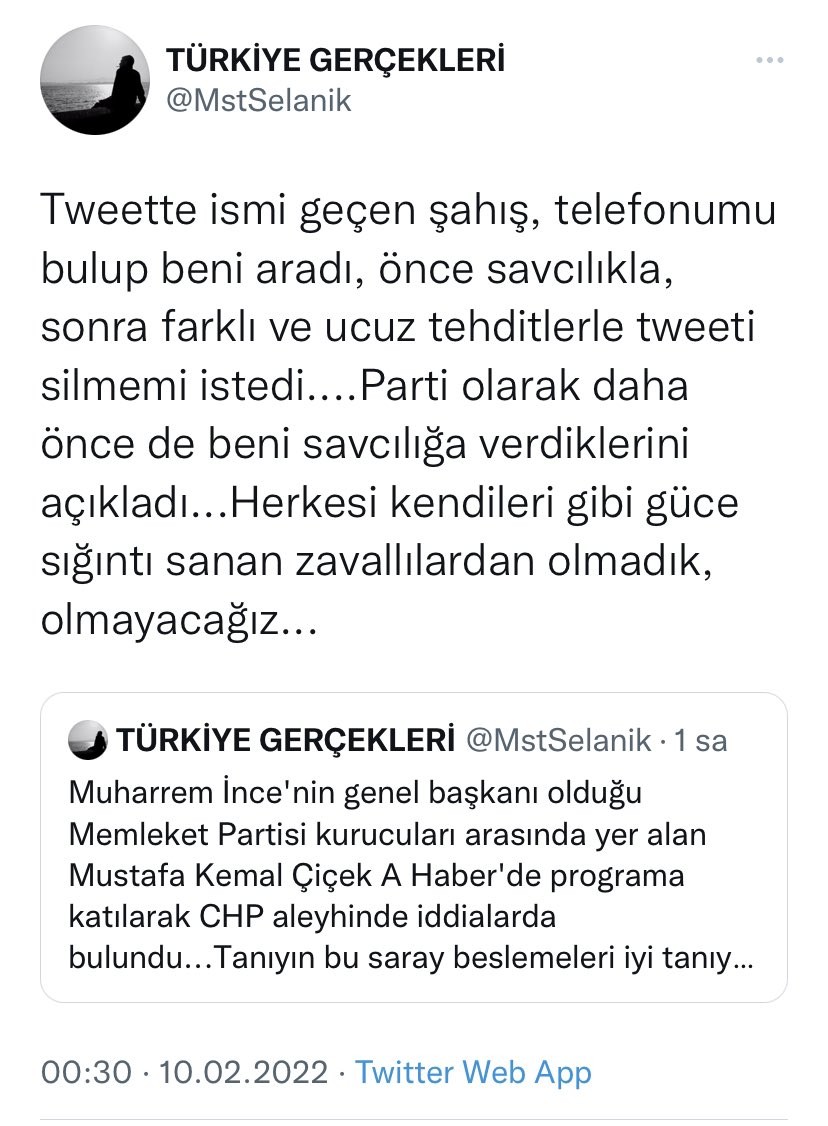Click the bold header name TÜRKİYE GERÇEKLERİ
This screenshot has width=828, height=1126.
click(335, 61)
